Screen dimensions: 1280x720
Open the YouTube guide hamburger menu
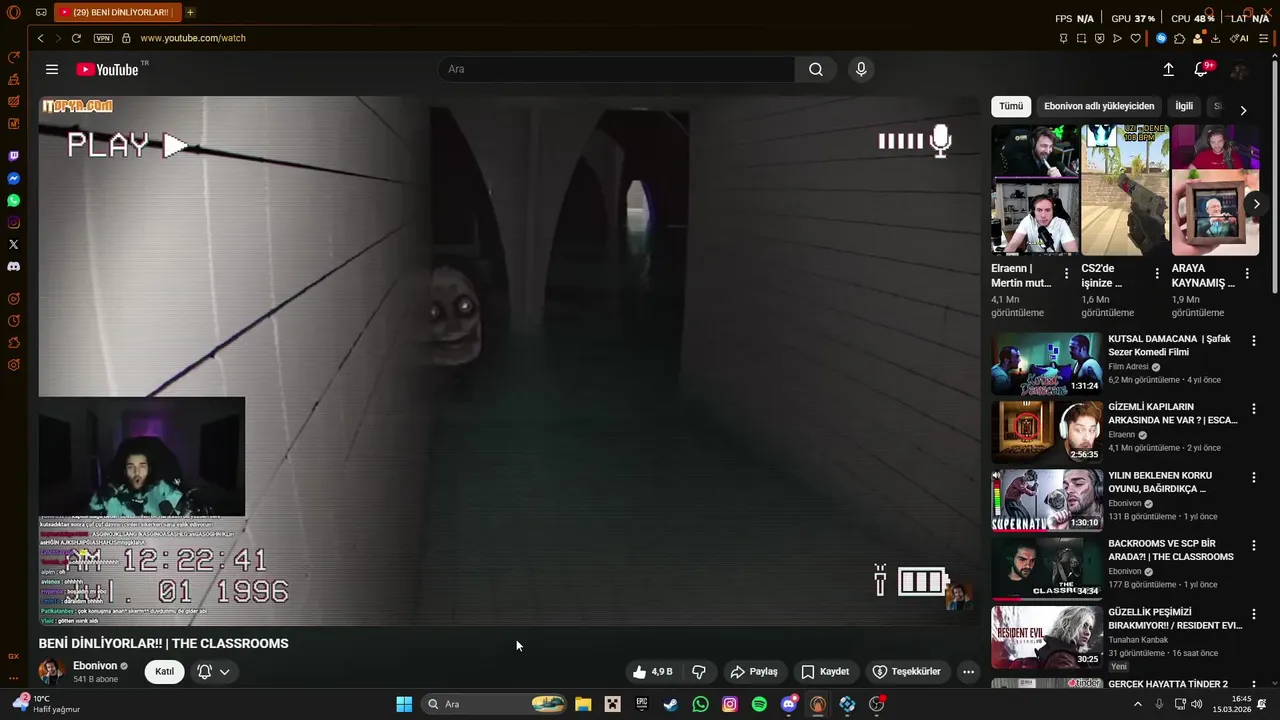pos(52,69)
